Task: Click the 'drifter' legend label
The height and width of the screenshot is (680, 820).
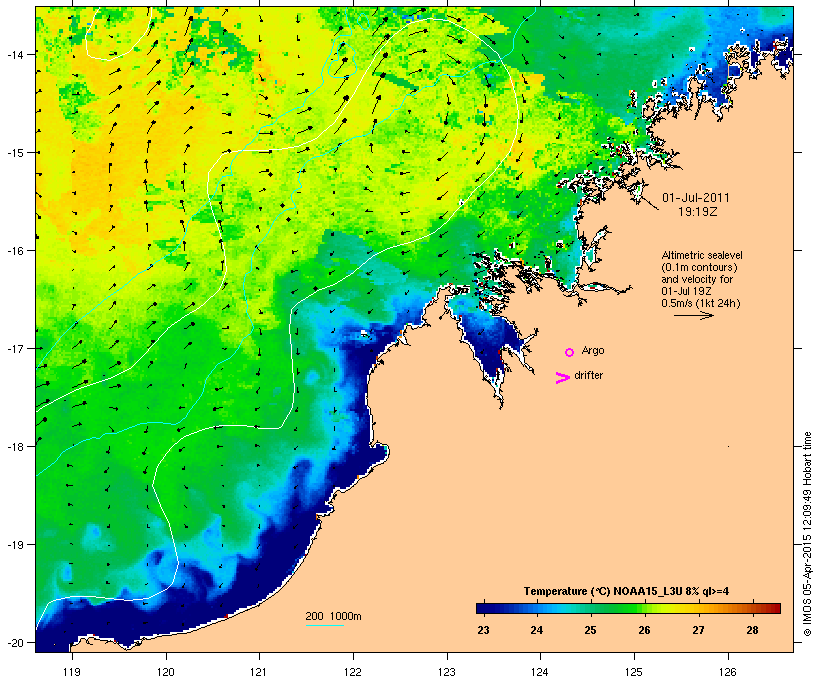Action: point(589,375)
